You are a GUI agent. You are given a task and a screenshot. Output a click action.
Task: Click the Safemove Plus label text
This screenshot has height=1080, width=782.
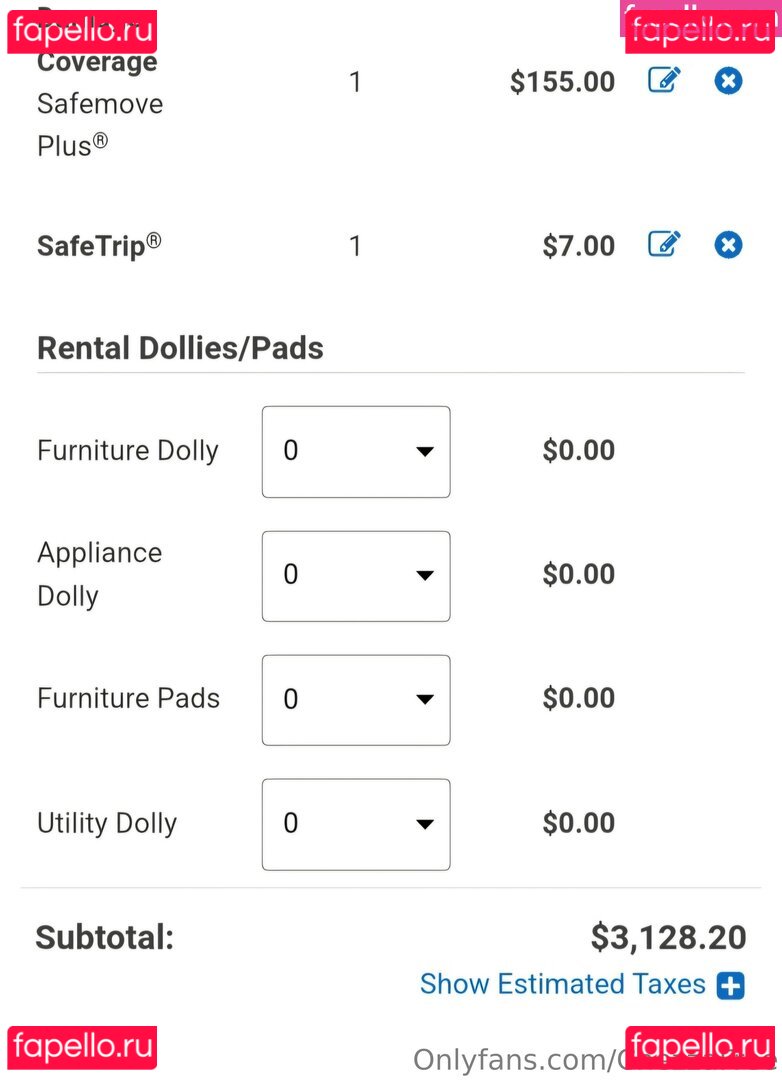tap(100, 125)
